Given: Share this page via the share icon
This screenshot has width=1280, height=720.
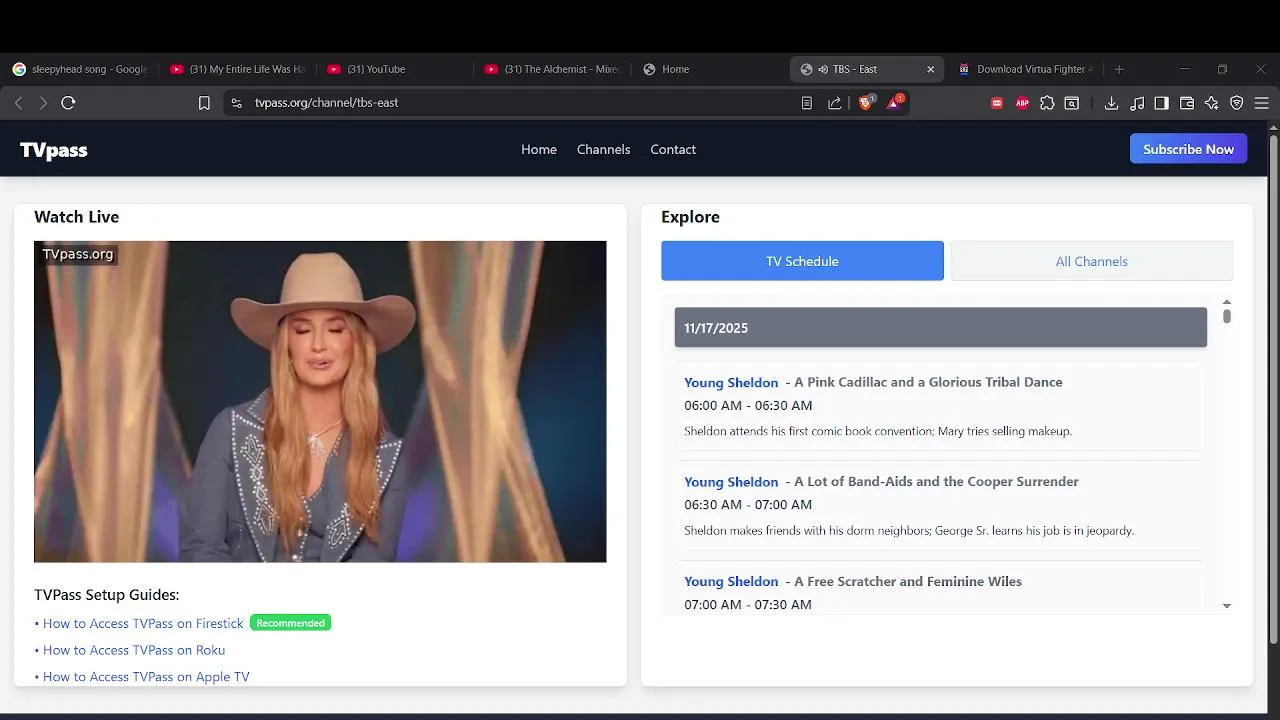Looking at the screenshot, I should coord(834,103).
